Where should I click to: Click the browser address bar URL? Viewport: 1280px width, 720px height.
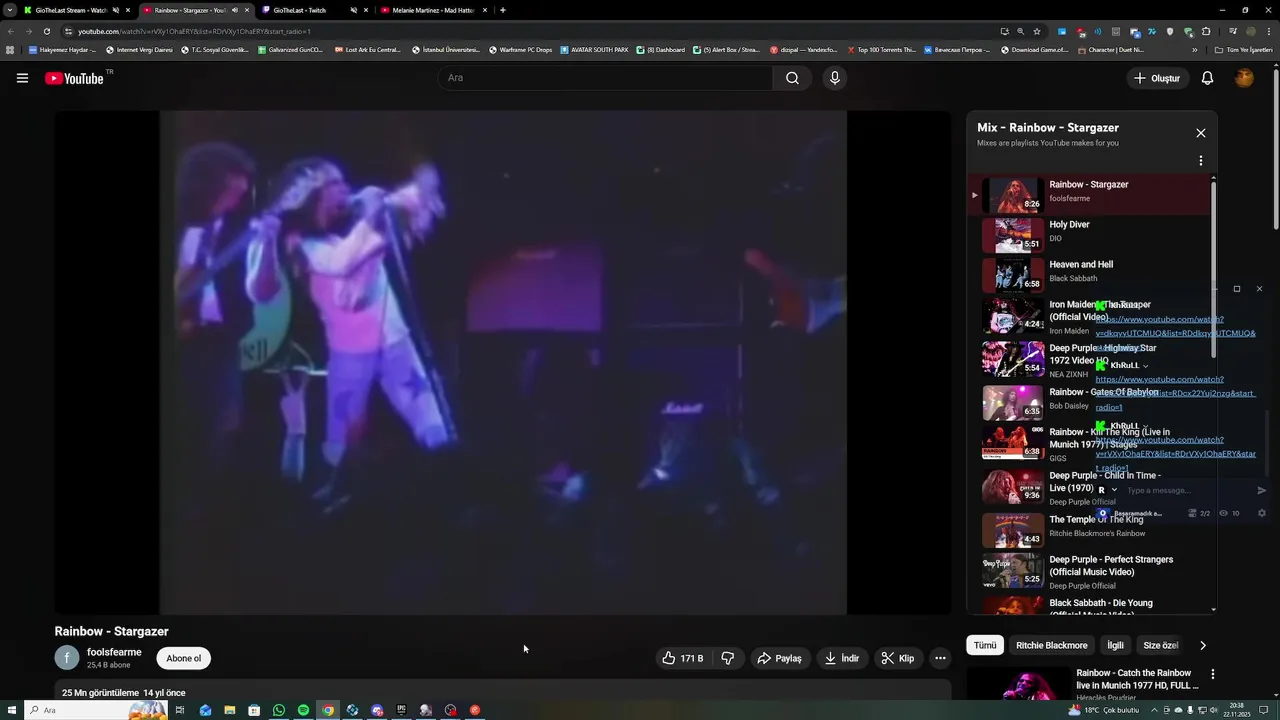pyautogui.click(x=195, y=31)
